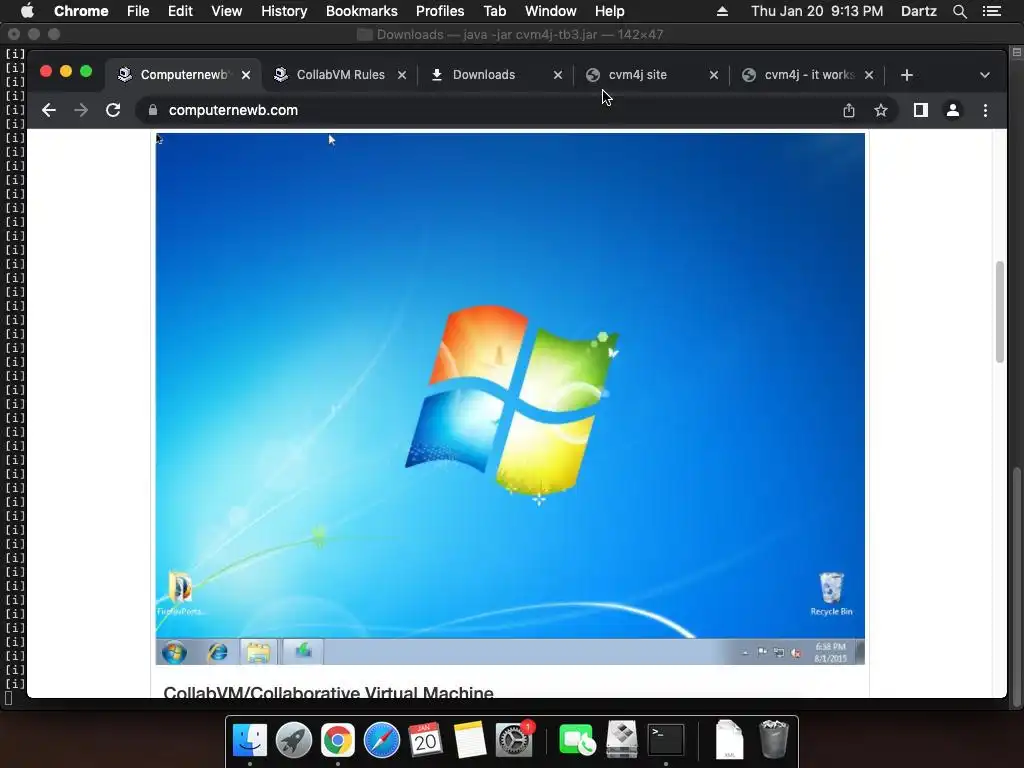Open the Window menu
1024x768 pixels.
point(551,11)
